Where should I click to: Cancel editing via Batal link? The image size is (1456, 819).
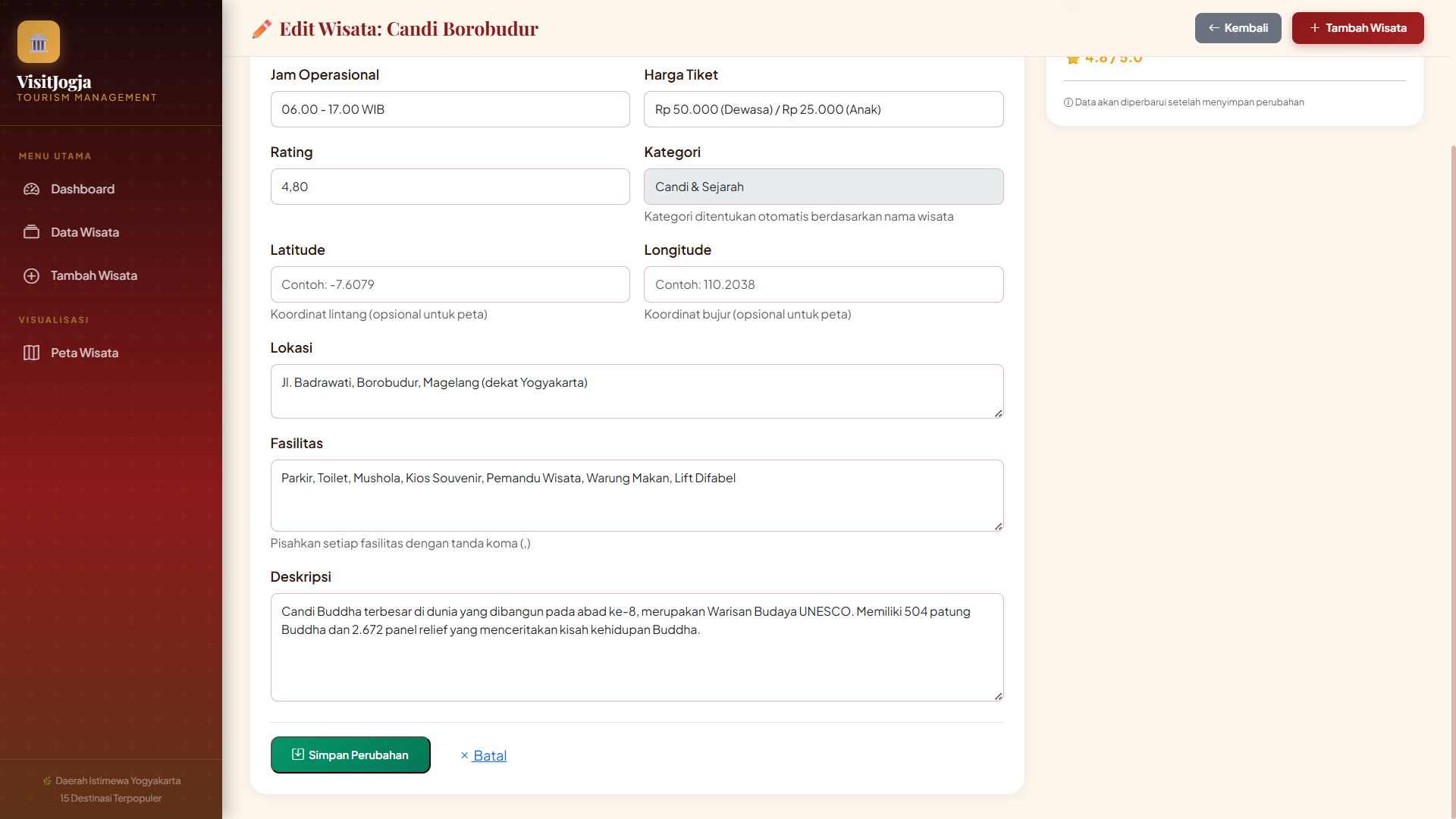483,755
